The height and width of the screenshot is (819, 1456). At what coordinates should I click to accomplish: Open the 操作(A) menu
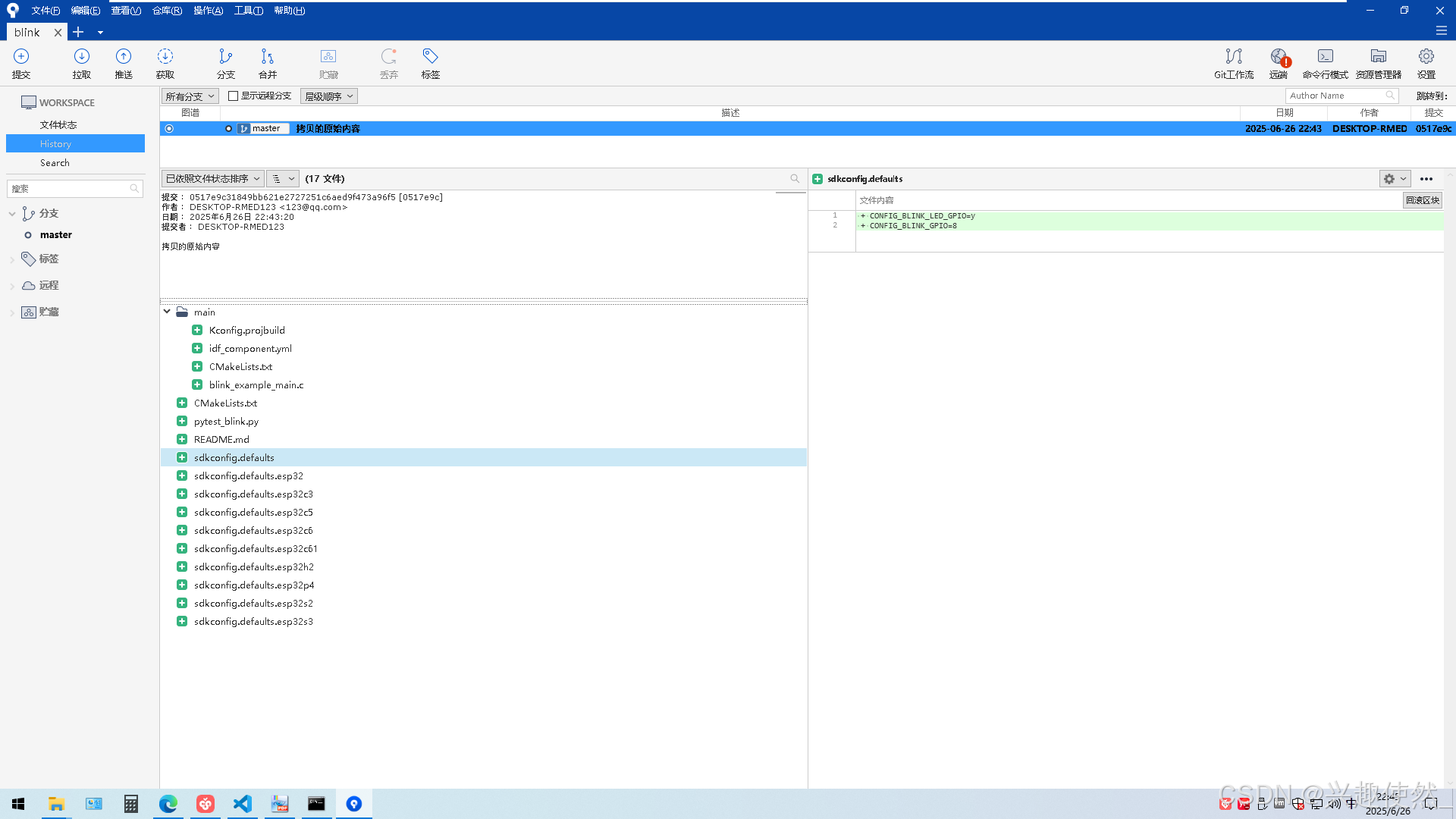pos(208,11)
